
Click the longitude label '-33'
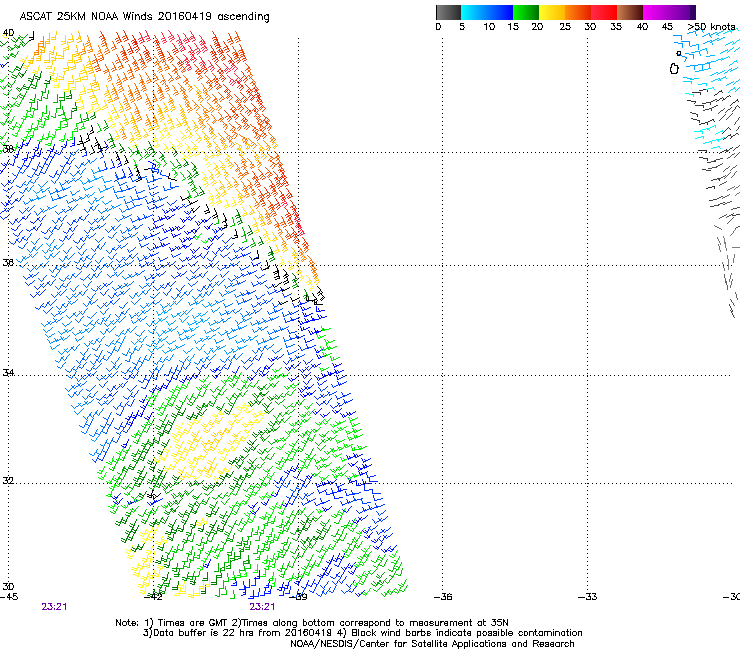[x=588, y=597]
